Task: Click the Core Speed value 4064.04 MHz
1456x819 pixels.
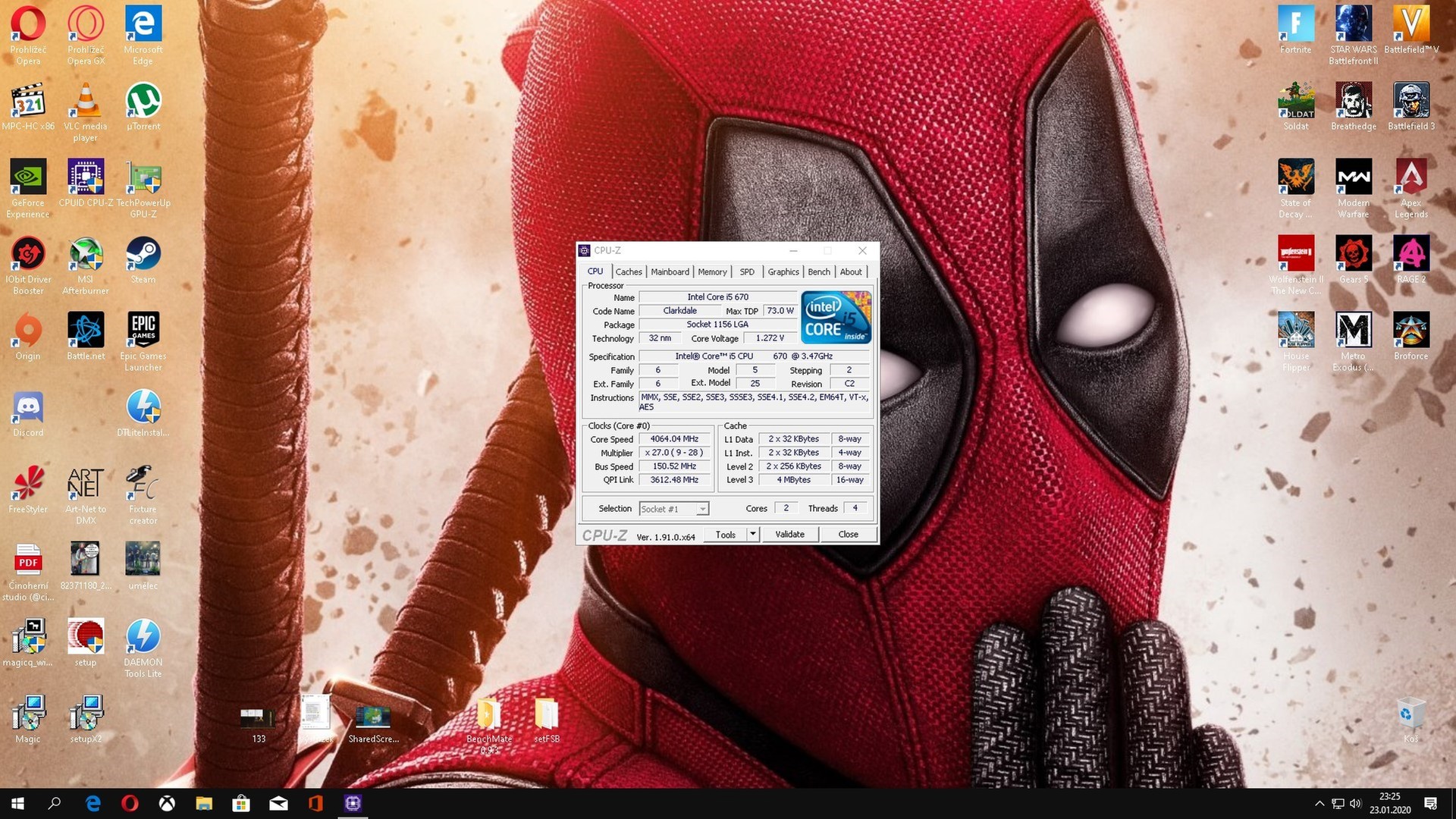Action: coord(674,439)
